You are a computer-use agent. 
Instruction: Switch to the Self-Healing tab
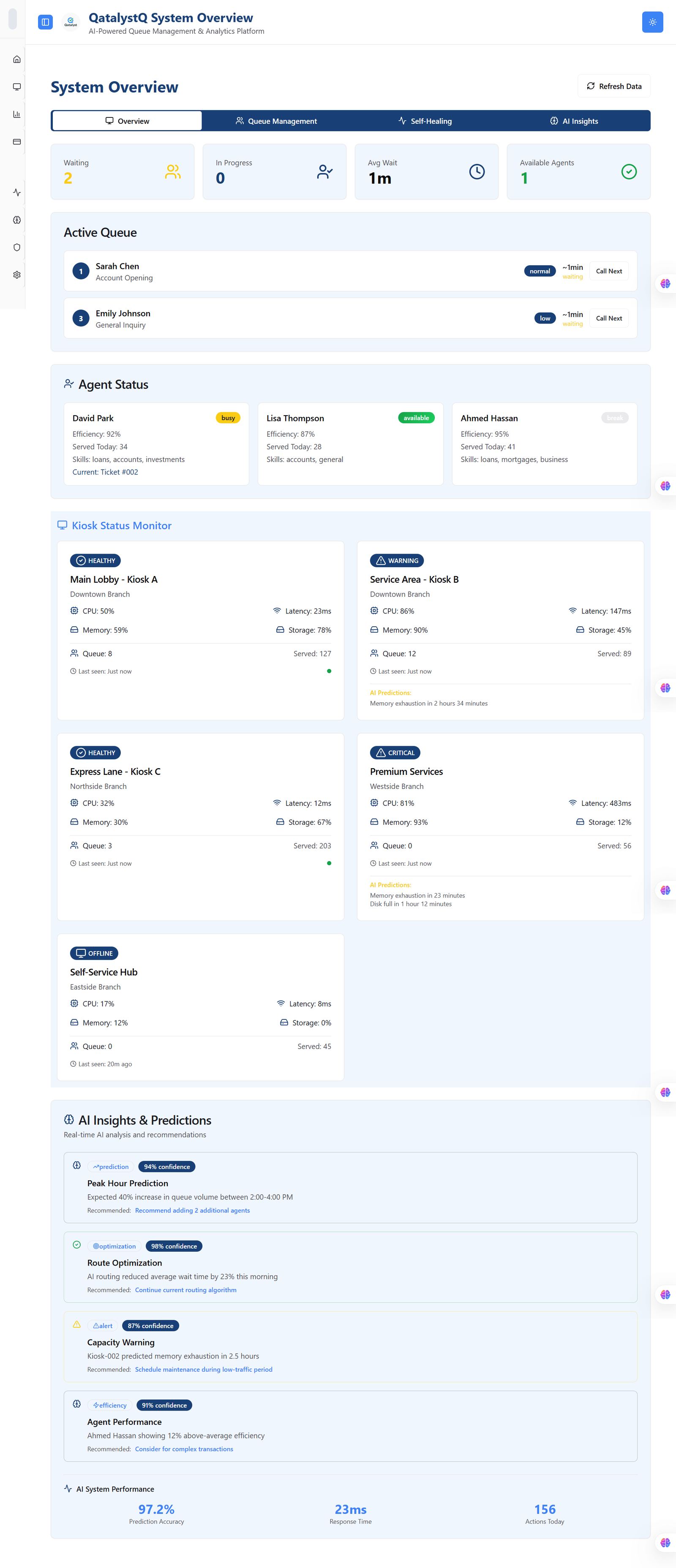click(x=425, y=120)
